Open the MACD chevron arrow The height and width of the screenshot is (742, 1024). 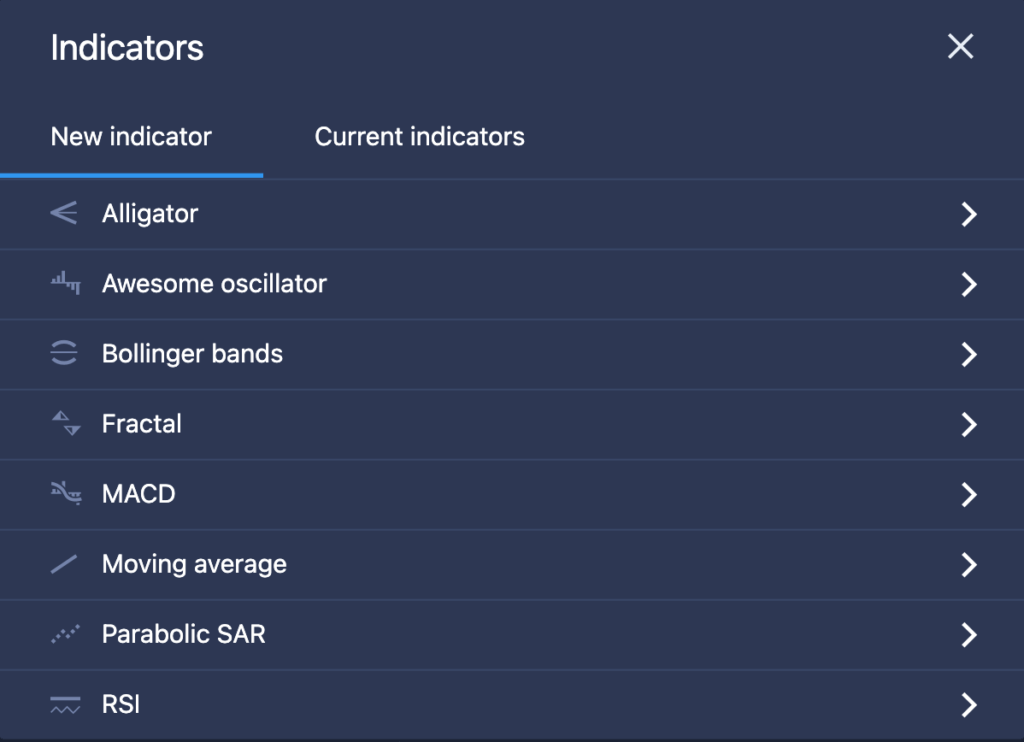pyautogui.click(x=969, y=494)
